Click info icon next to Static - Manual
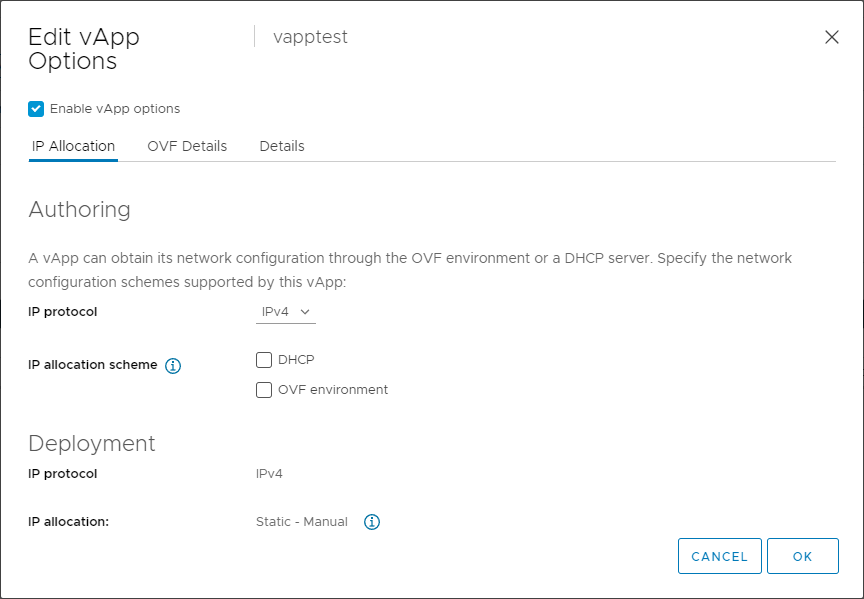This screenshot has width=864, height=599. (x=372, y=522)
